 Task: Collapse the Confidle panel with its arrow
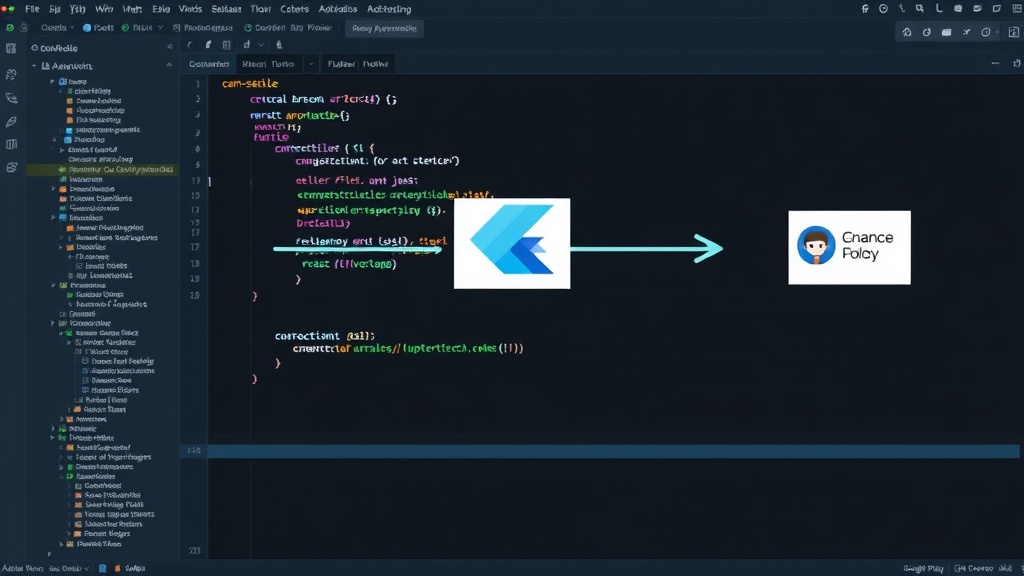tap(170, 47)
